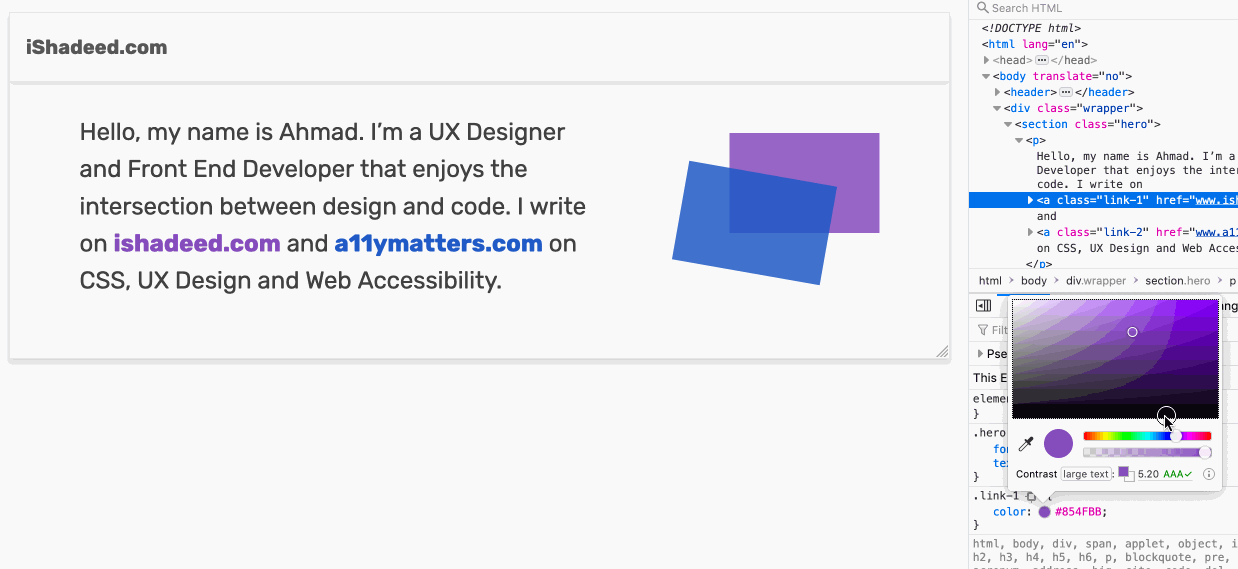Open the ishadeed.com link in page
Screen dimensions: 1238x569
coord(197,244)
